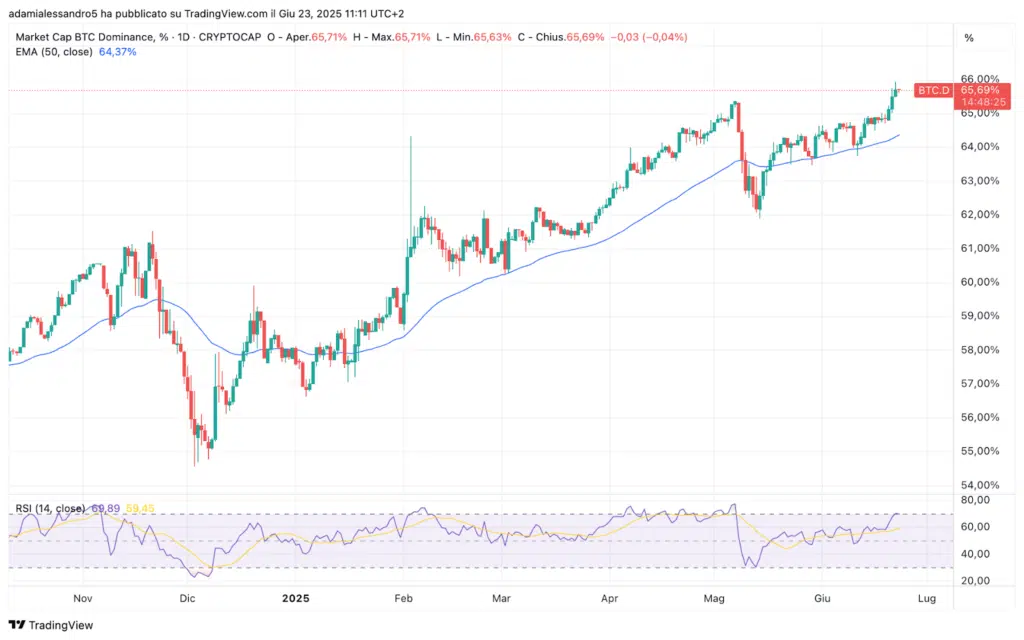Click the red current price label 65,69%
Viewport: 1024px width, 640px height.
pos(979,90)
